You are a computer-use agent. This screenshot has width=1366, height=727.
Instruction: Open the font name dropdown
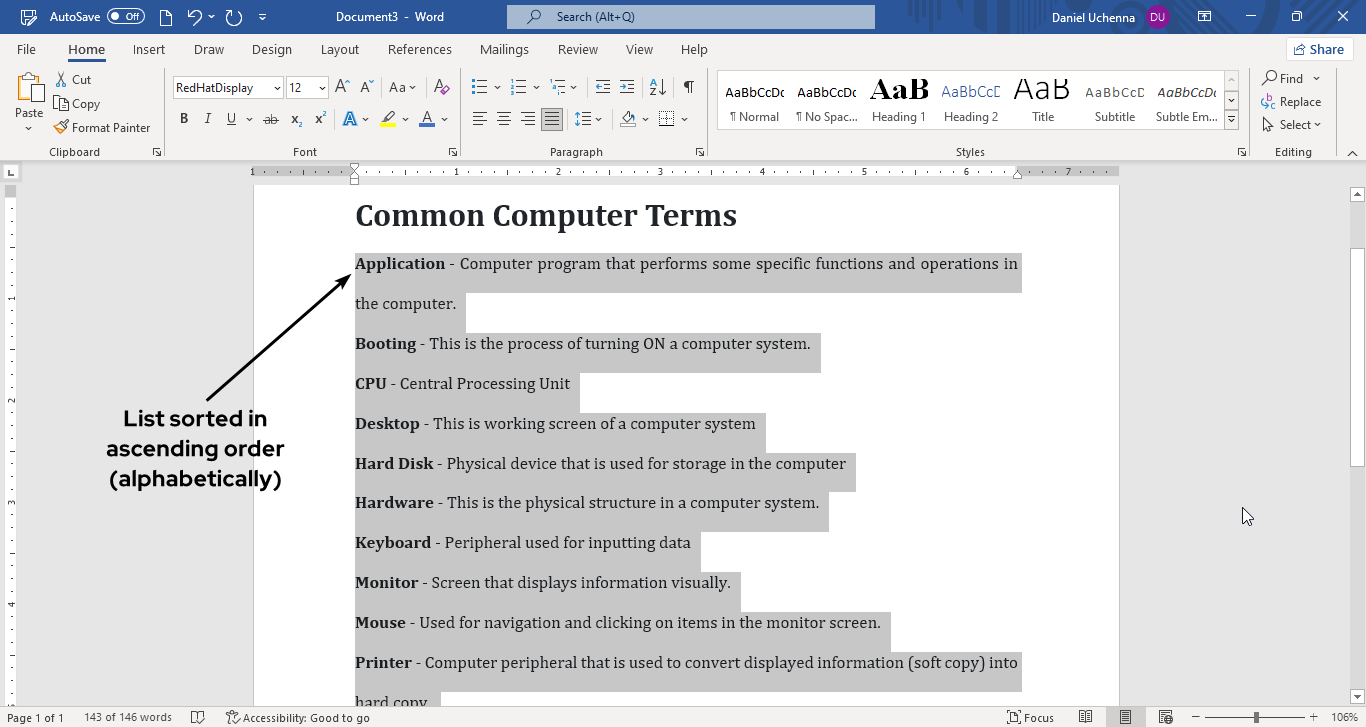coord(277,88)
